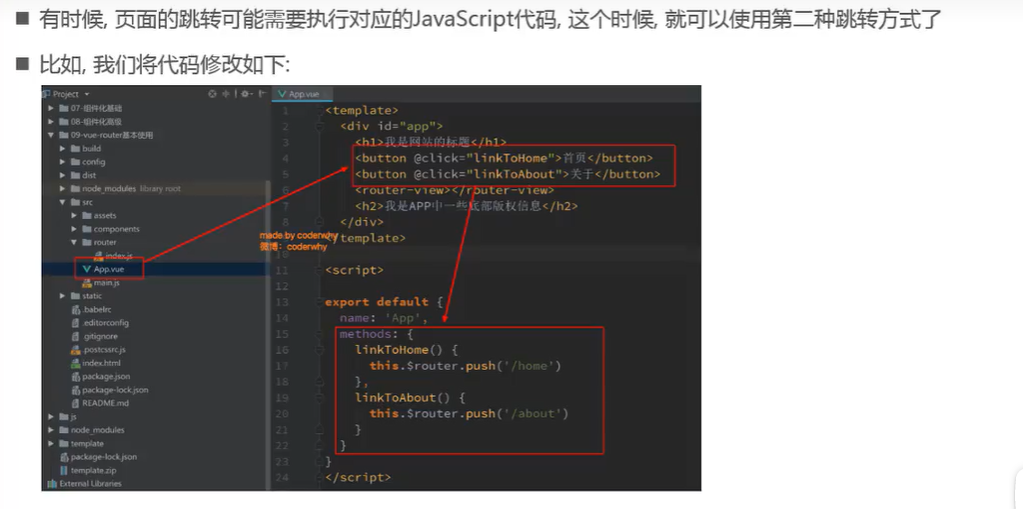
Task: Expand the 07-组件化基础 folder arrow
Action: (51, 108)
